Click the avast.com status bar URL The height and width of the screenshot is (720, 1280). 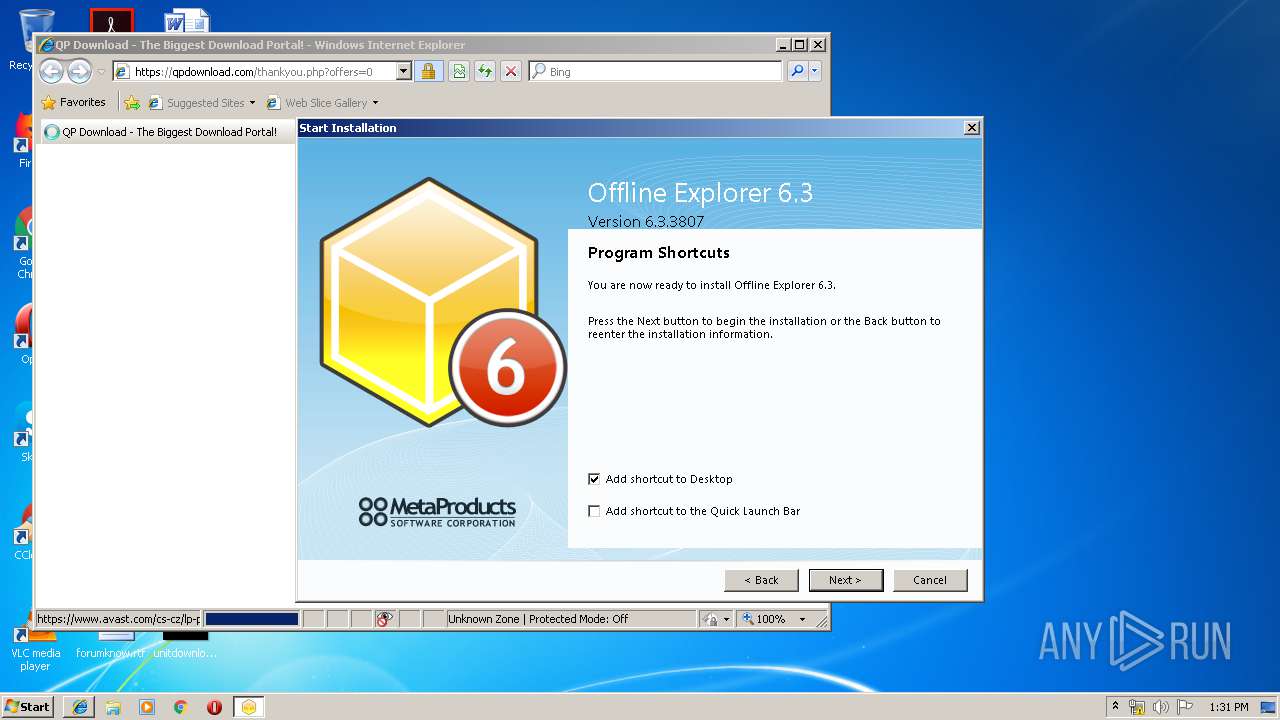[x=118, y=619]
